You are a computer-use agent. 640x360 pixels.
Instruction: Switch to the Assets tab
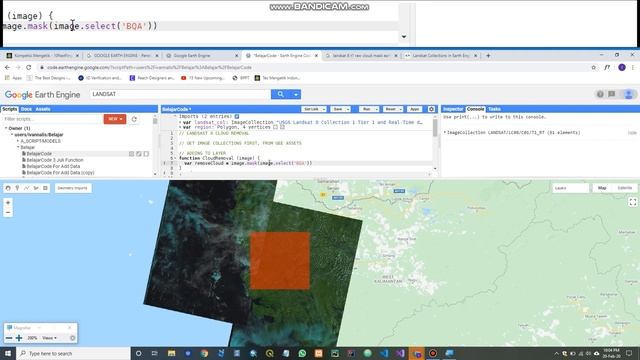click(x=42, y=109)
